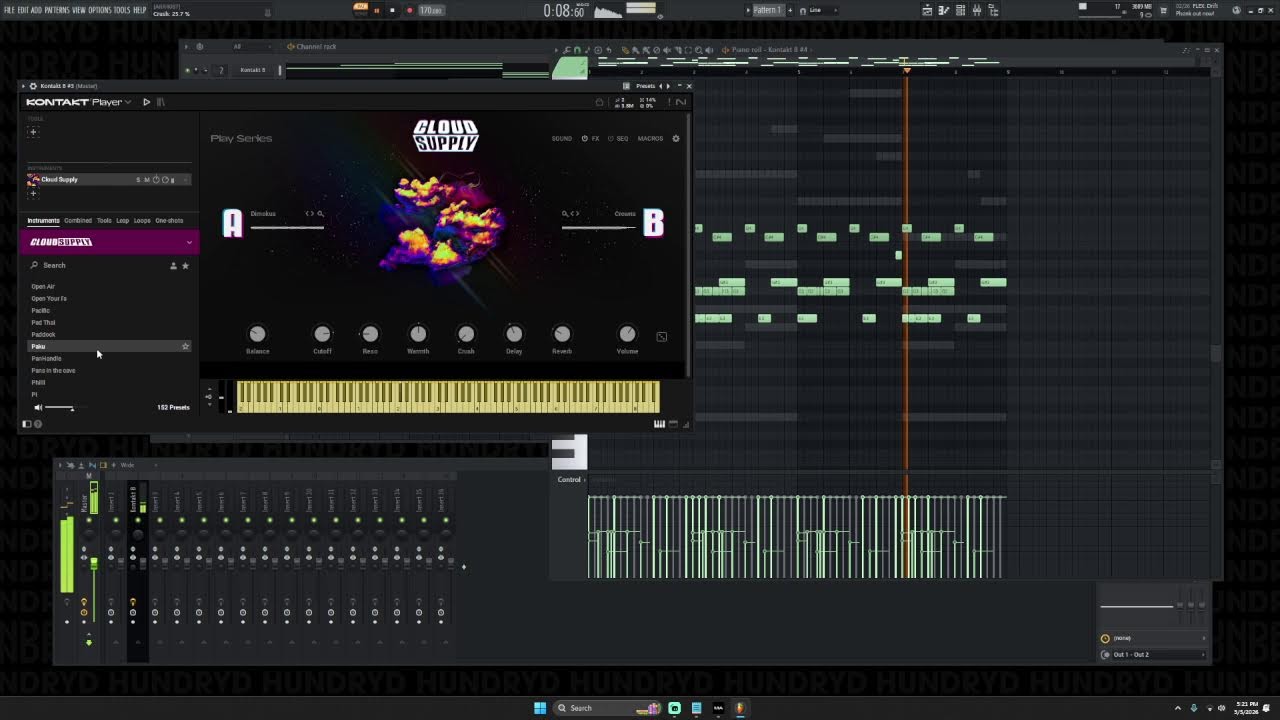Switch to the Combined tab

[77, 221]
